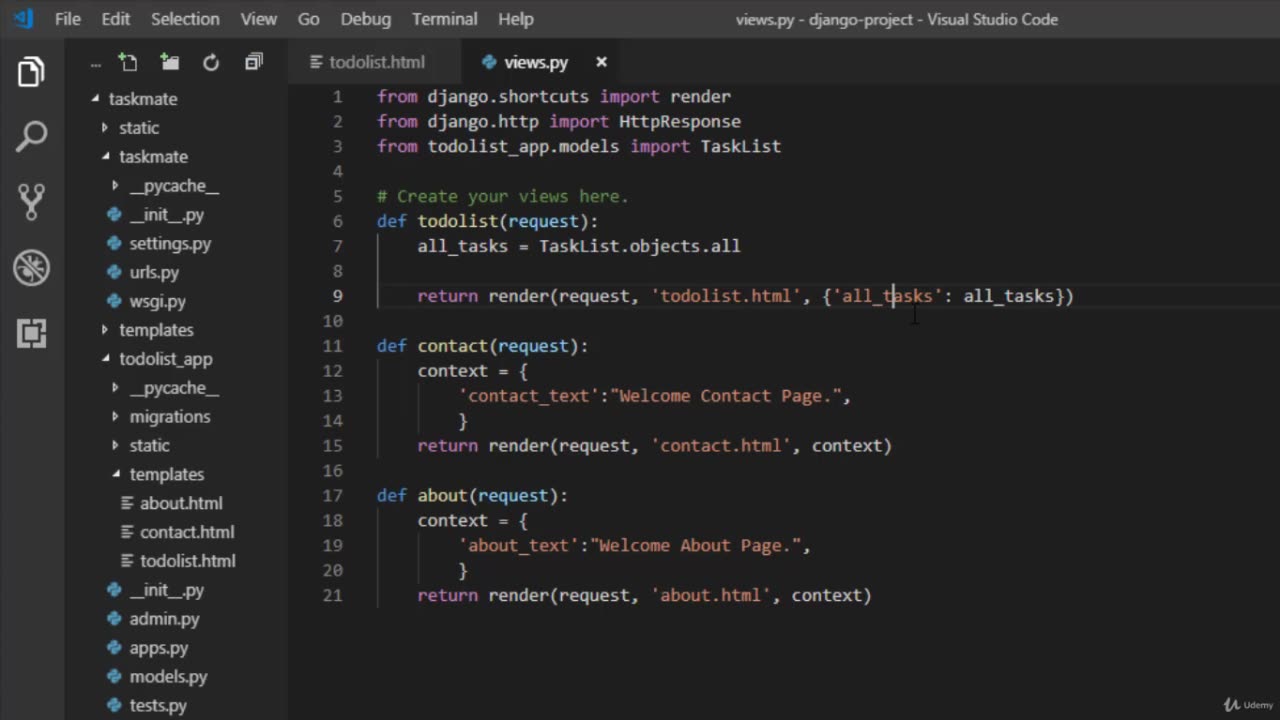Open about.html in the explorer
Viewport: 1280px width, 720px height.
[x=181, y=503]
